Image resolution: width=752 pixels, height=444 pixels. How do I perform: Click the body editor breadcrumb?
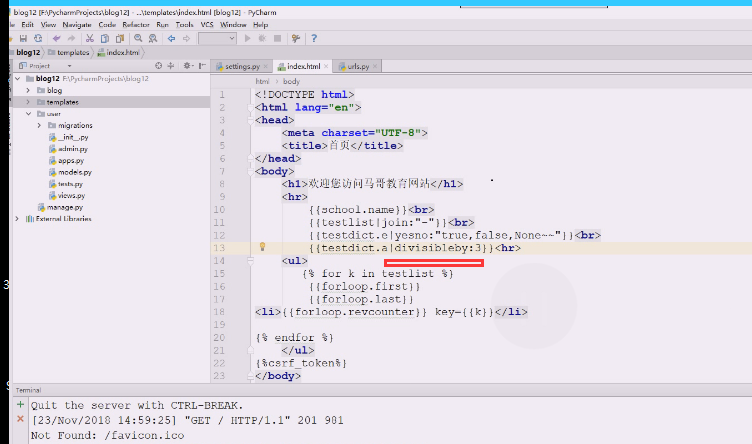click(x=291, y=82)
